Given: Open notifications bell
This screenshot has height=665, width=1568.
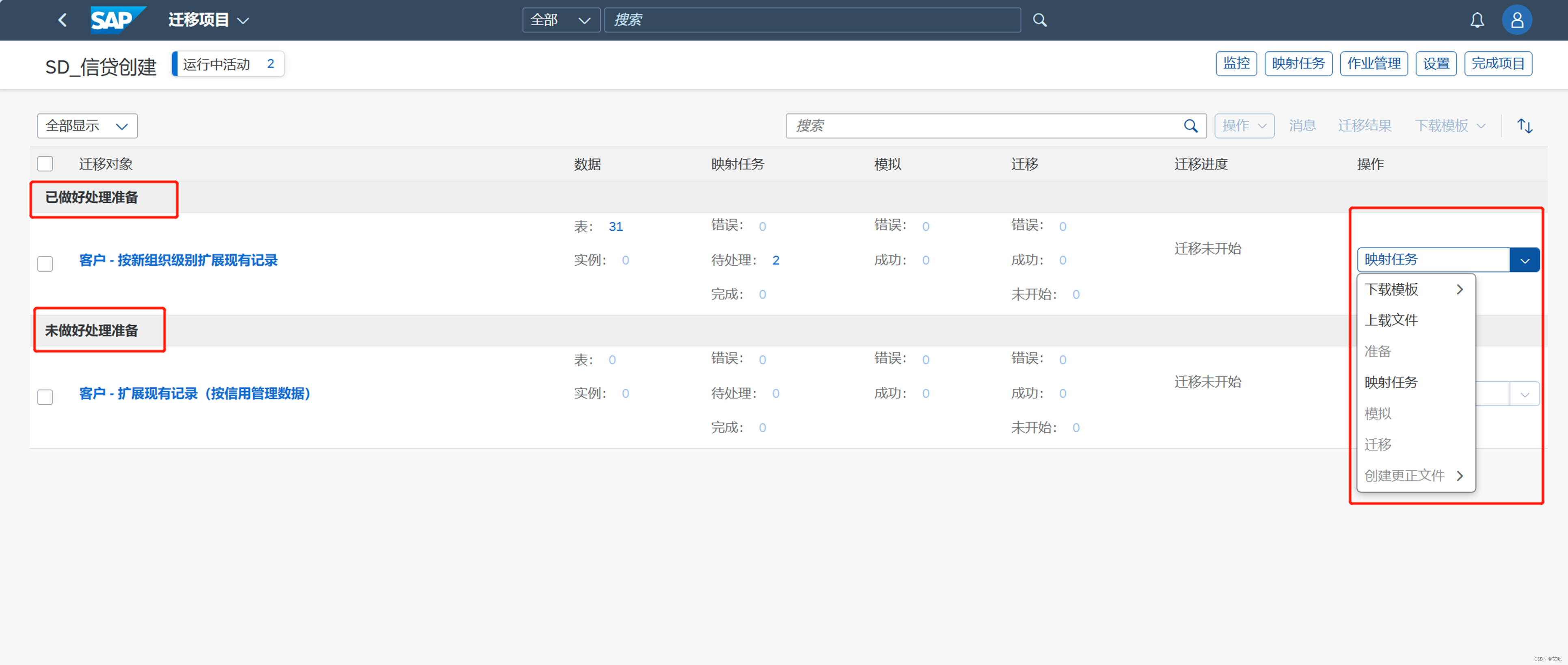Looking at the screenshot, I should point(1477,20).
